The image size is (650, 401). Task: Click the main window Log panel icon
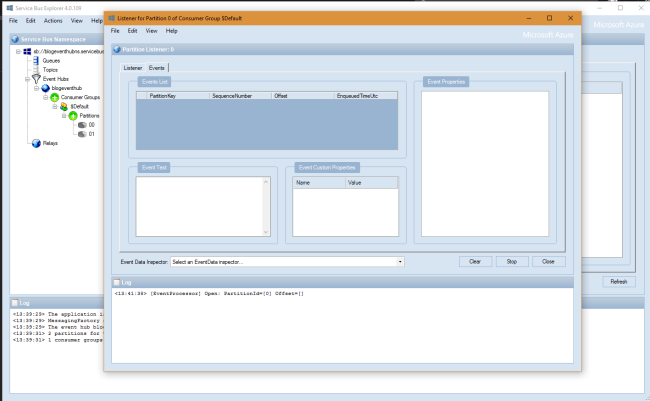[15, 303]
